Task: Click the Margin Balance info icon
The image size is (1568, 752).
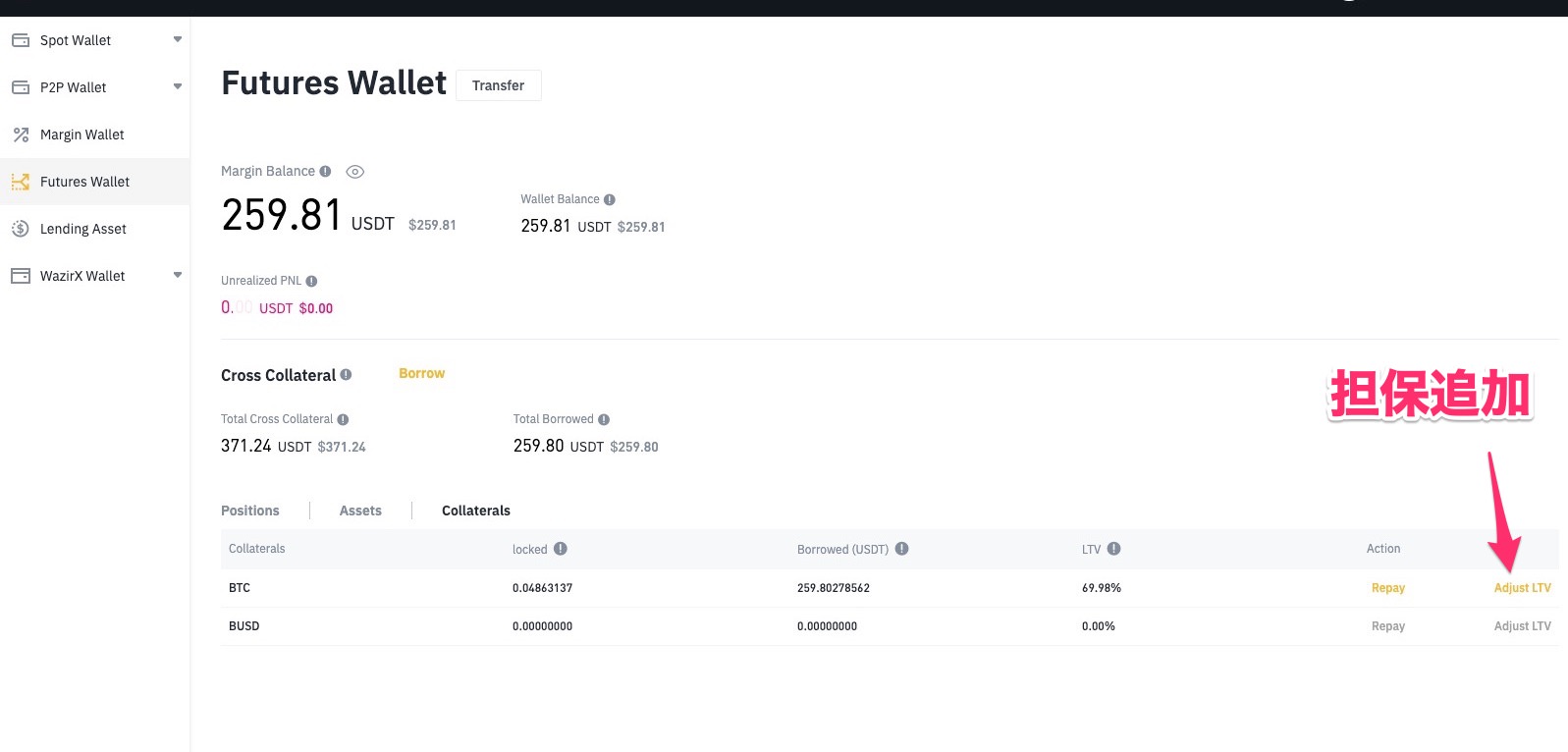Action: [325, 171]
